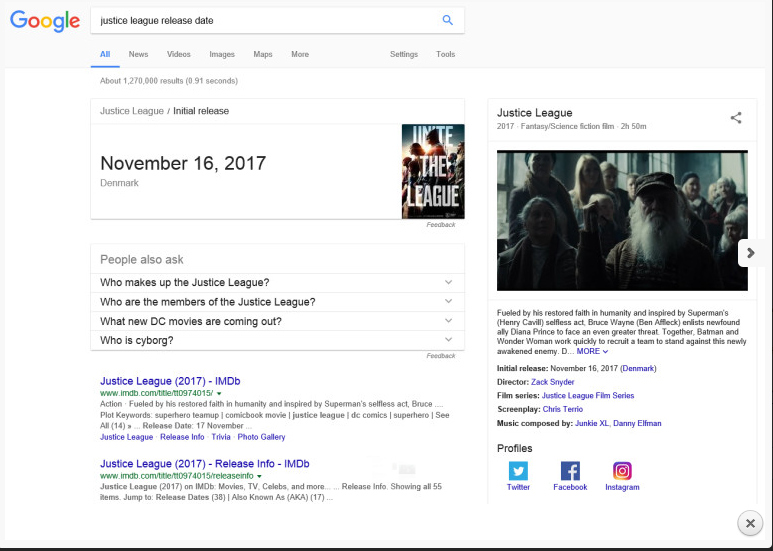The width and height of the screenshot is (773, 551).
Task: Open dropdown arrow next to the releaseinfo URL
Action: click(259, 476)
